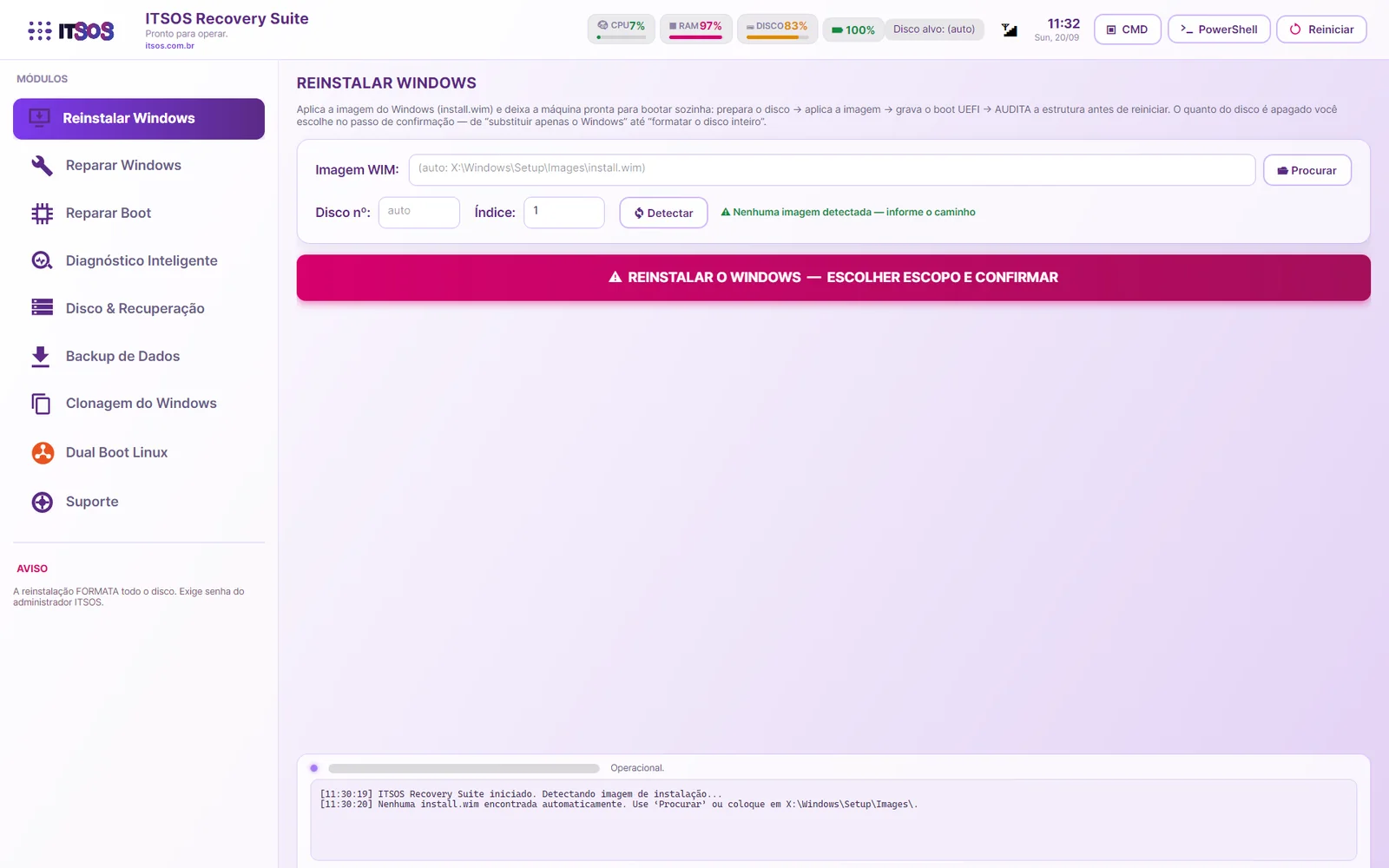Click the 11:32 clock in header
1389x868 pixels.
[x=1063, y=24]
